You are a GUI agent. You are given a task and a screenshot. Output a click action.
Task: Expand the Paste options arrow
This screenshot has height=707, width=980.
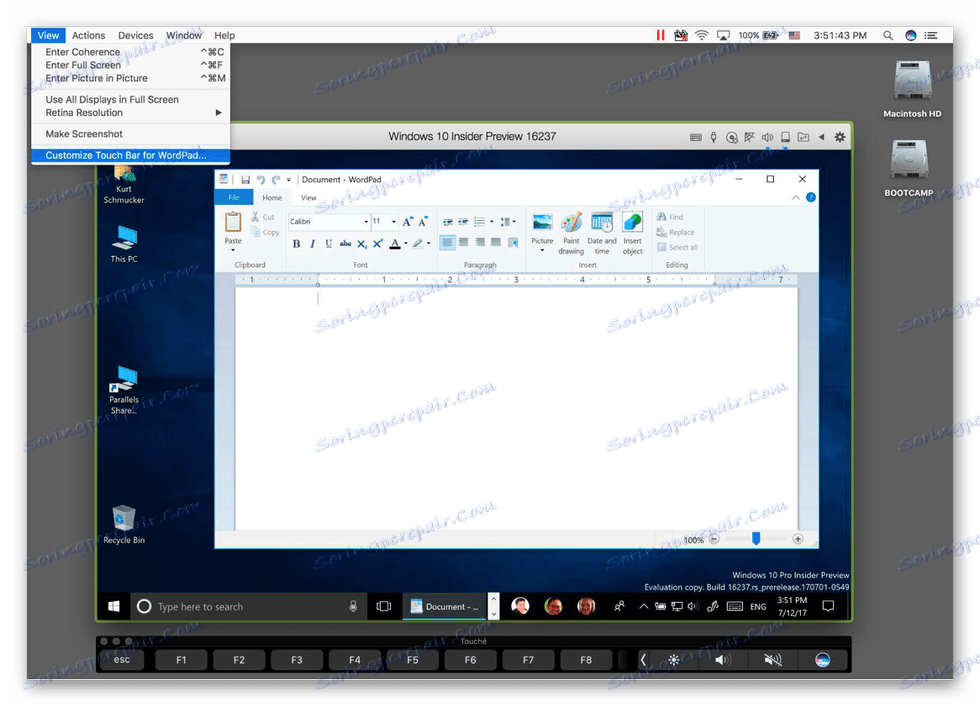pos(233,250)
